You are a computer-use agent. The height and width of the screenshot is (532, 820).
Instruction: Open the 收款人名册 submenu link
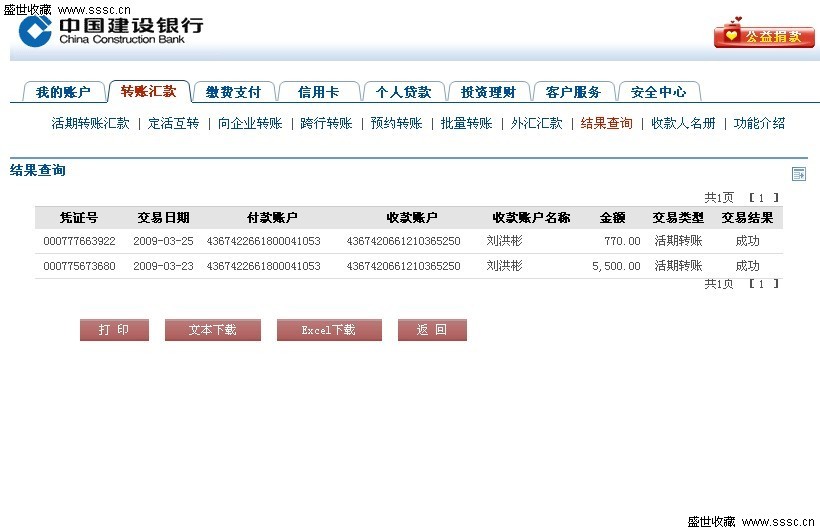(683, 124)
